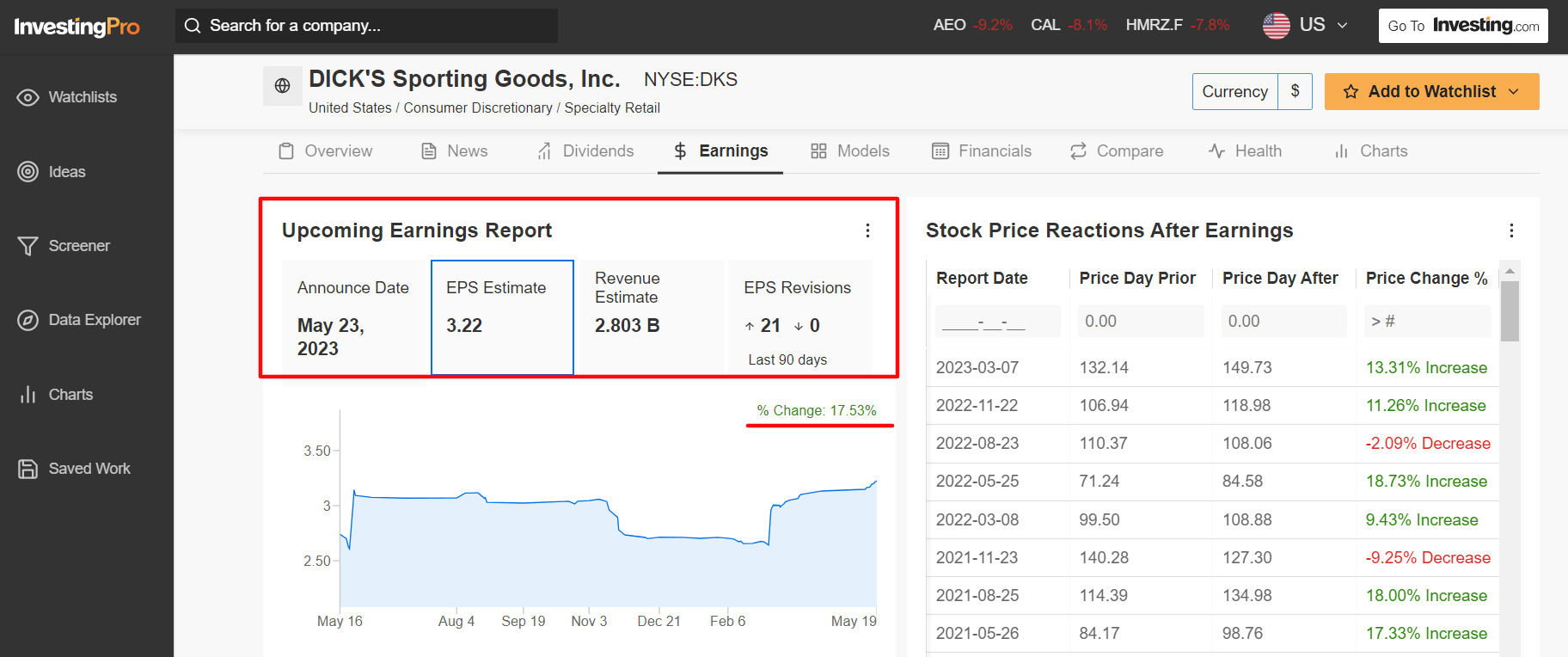1568x657 pixels.
Task: Select the EPS Revisions card
Action: tap(800, 317)
